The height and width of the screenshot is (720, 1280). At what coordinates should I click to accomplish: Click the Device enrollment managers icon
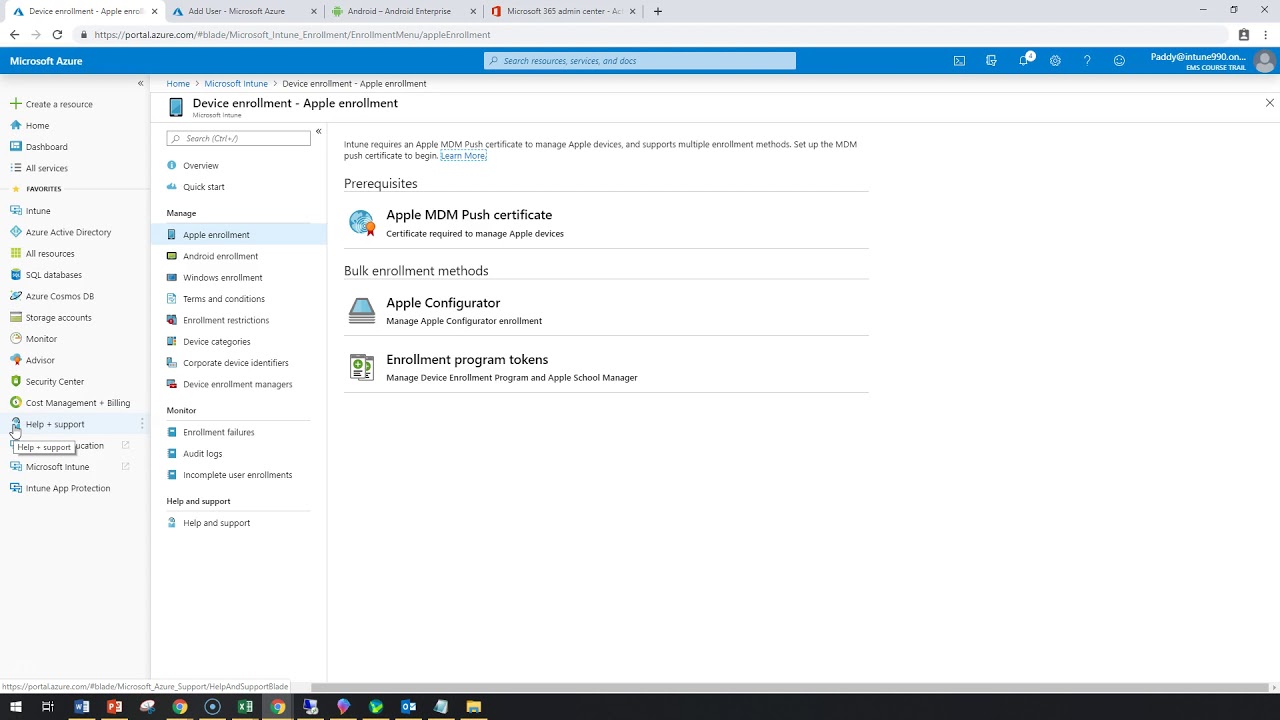coord(172,384)
